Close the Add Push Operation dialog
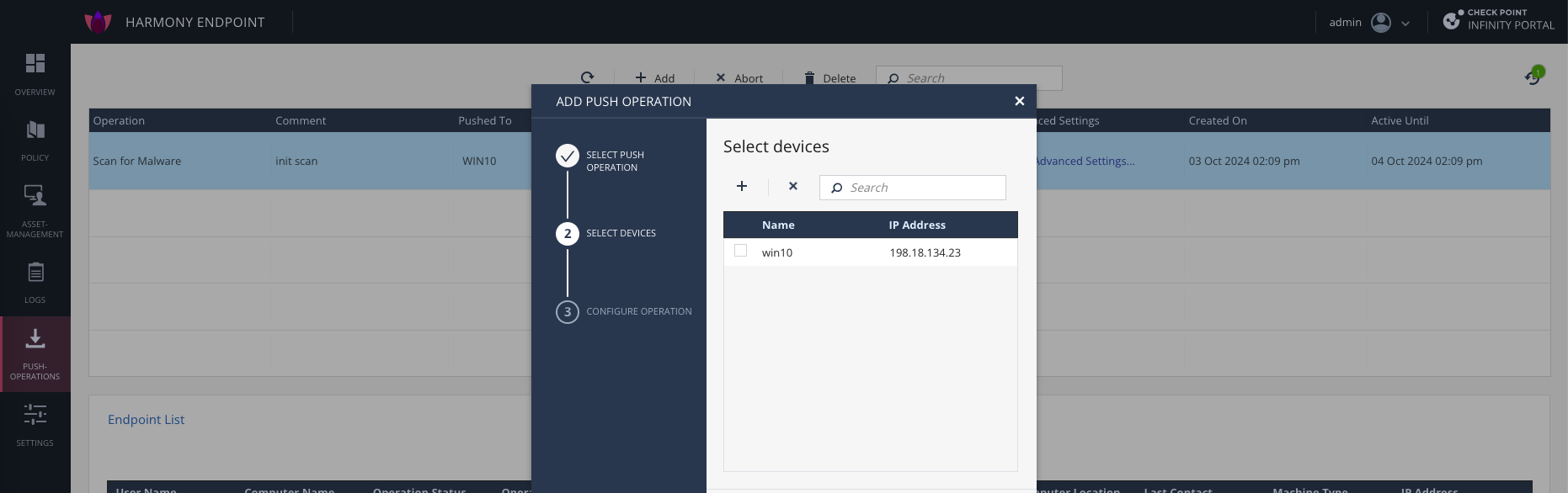 1019,101
